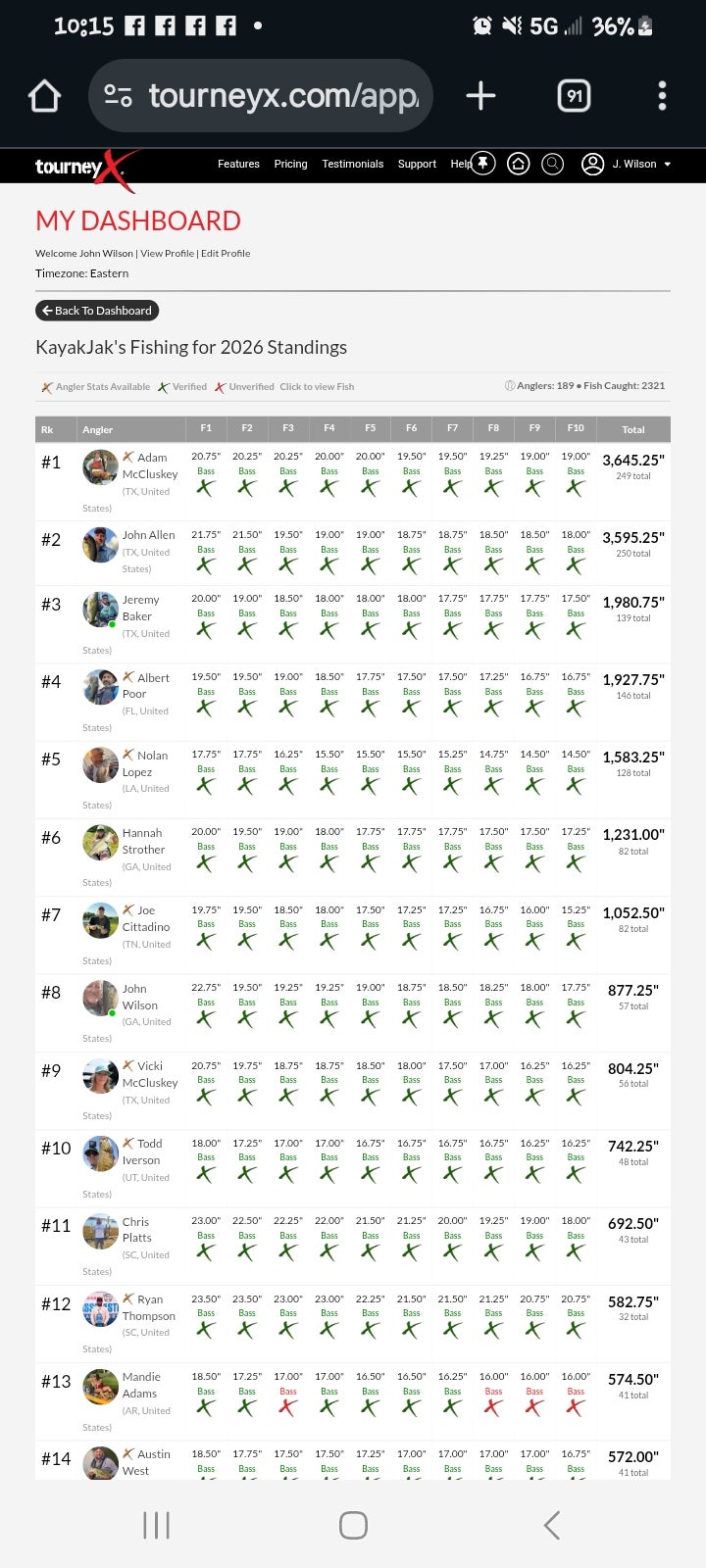Image resolution: width=706 pixels, height=1568 pixels.
Task: Open the browser tab switcher showing 91
Action: tap(574, 96)
